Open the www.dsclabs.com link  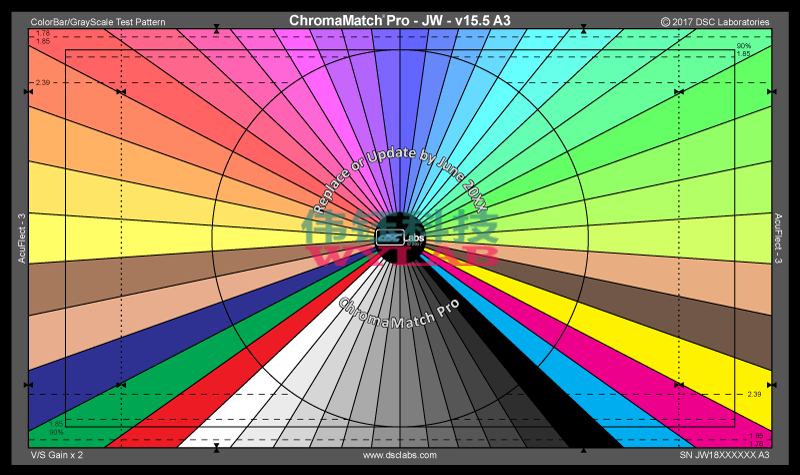click(399, 455)
